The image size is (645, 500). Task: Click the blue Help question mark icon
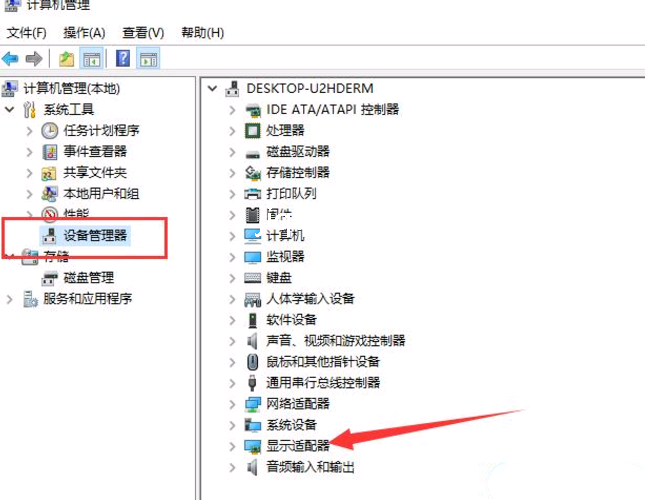[123, 58]
